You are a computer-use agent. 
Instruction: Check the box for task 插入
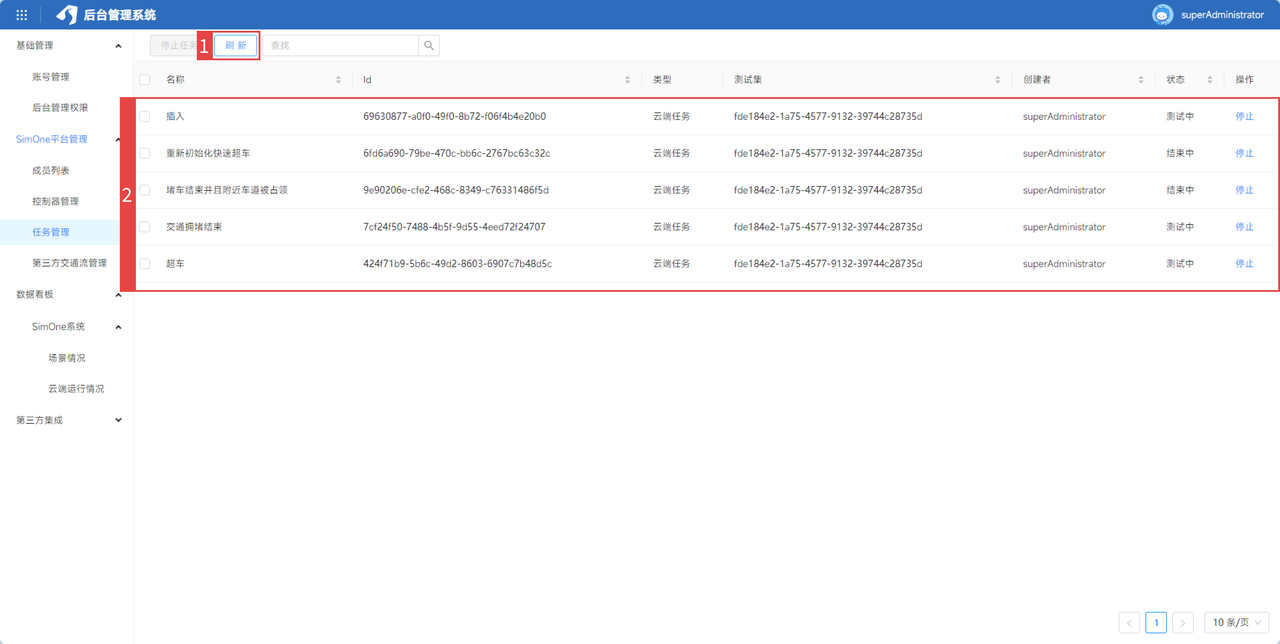[145, 117]
